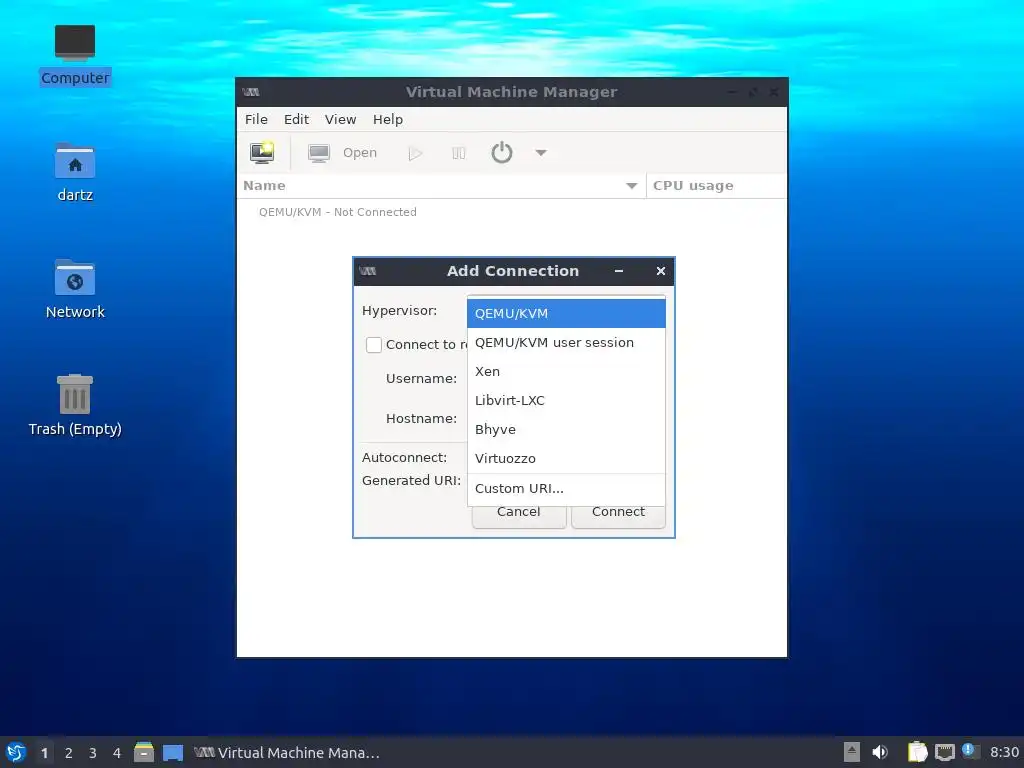
Task: Open the Lubuntu start menu icon
Action: point(16,752)
